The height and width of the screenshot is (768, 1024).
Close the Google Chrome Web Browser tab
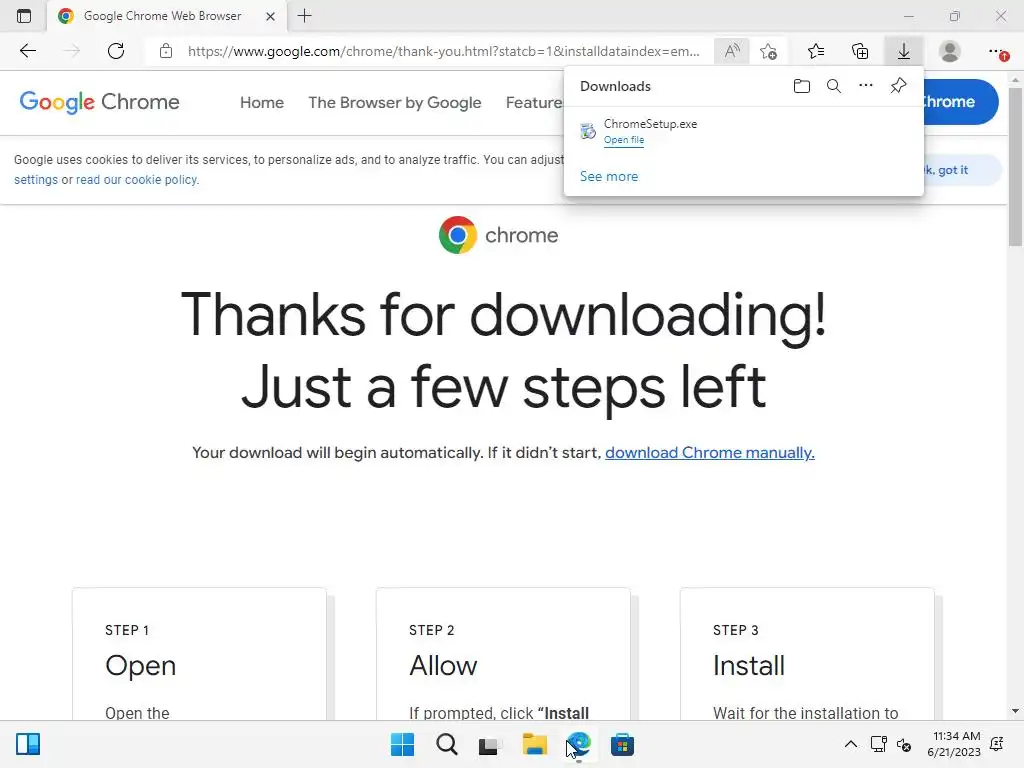(x=270, y=16)
